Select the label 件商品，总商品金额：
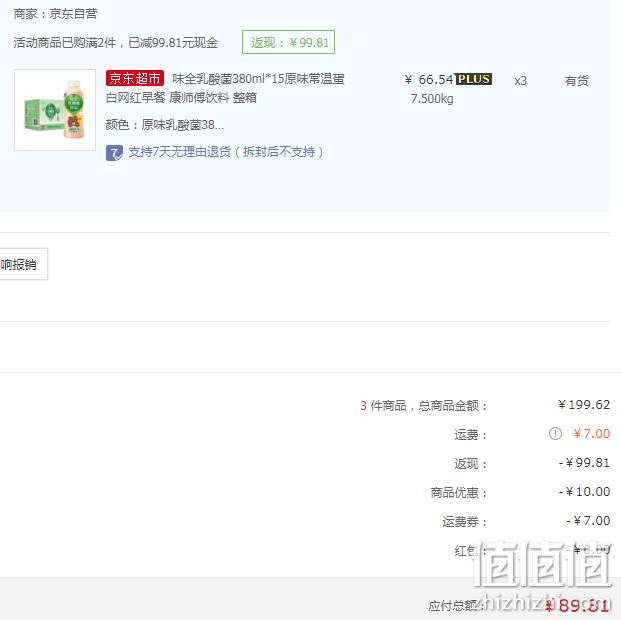The image size is (621, 620). tap(429, 405)
